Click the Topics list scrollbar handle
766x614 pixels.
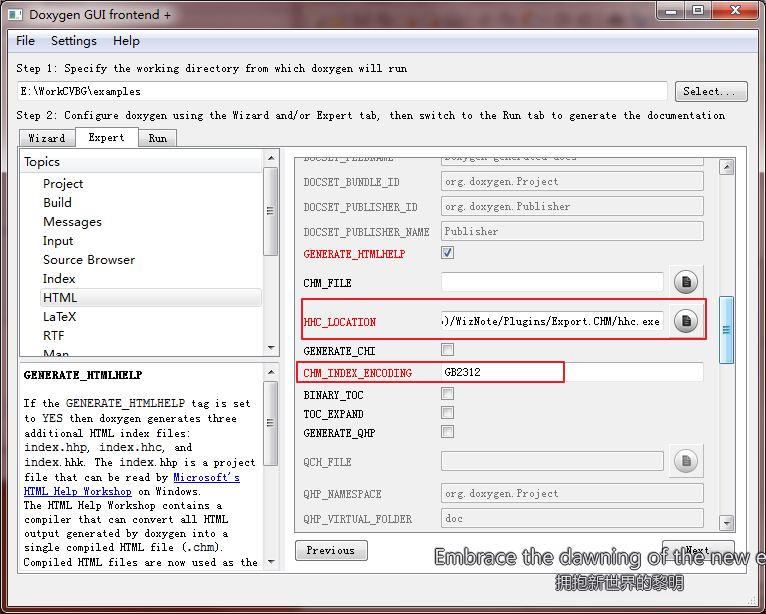[271, 211]
